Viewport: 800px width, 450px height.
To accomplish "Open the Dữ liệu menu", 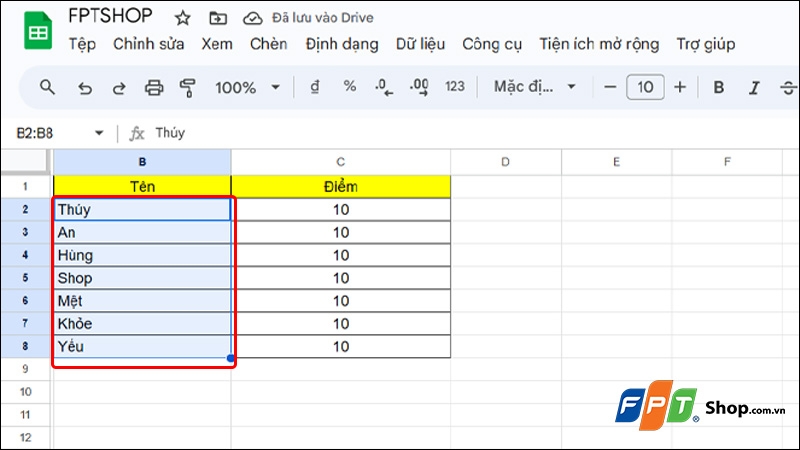I will (x=420, y=44).
